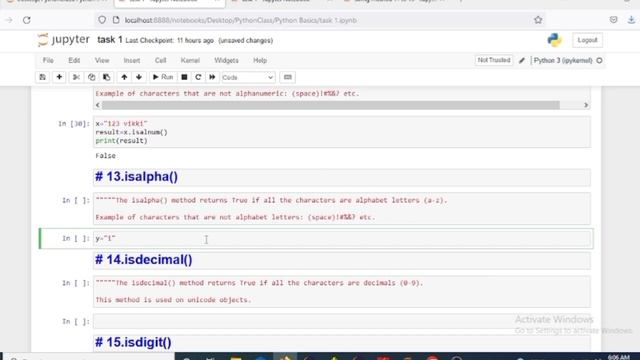The width and height of the screenshot is (640, 360).
Task: Select the isdecimal() description docstring cell
Action: pos(342,291)
